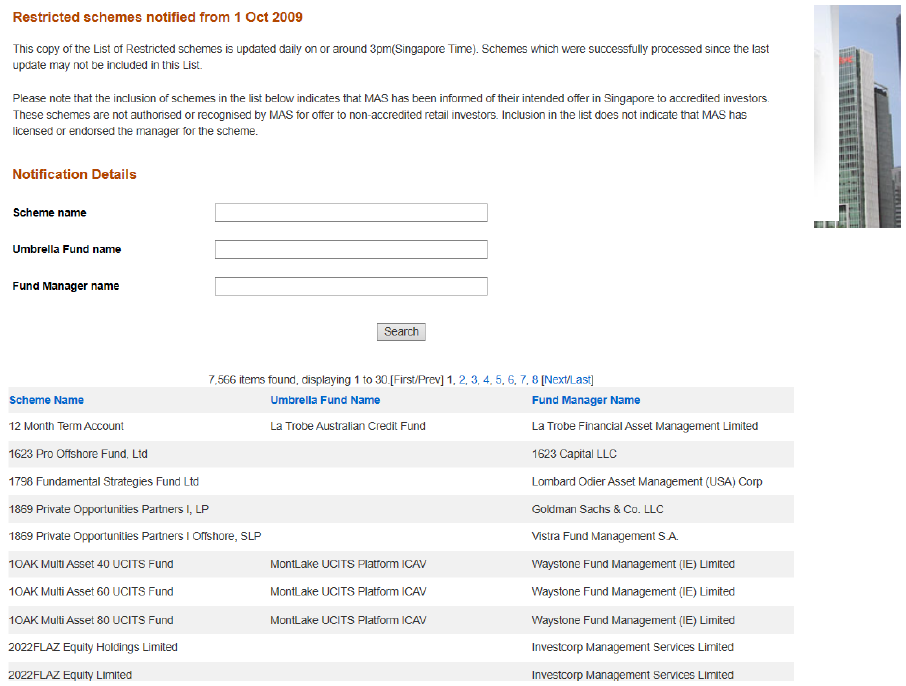
Task: Go to results page 7
Action: [523, 380]
